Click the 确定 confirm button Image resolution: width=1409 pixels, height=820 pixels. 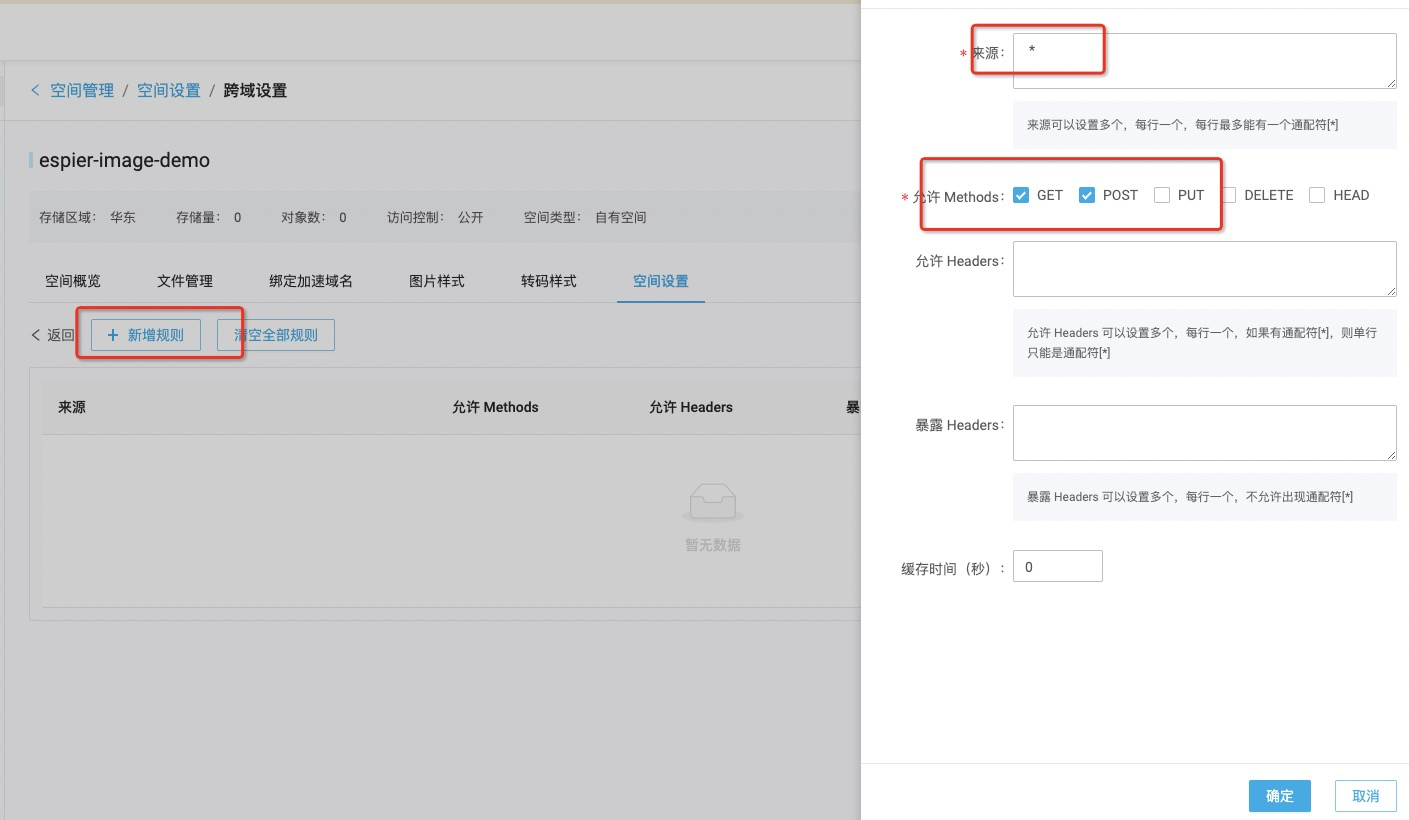click(1279, 796)
